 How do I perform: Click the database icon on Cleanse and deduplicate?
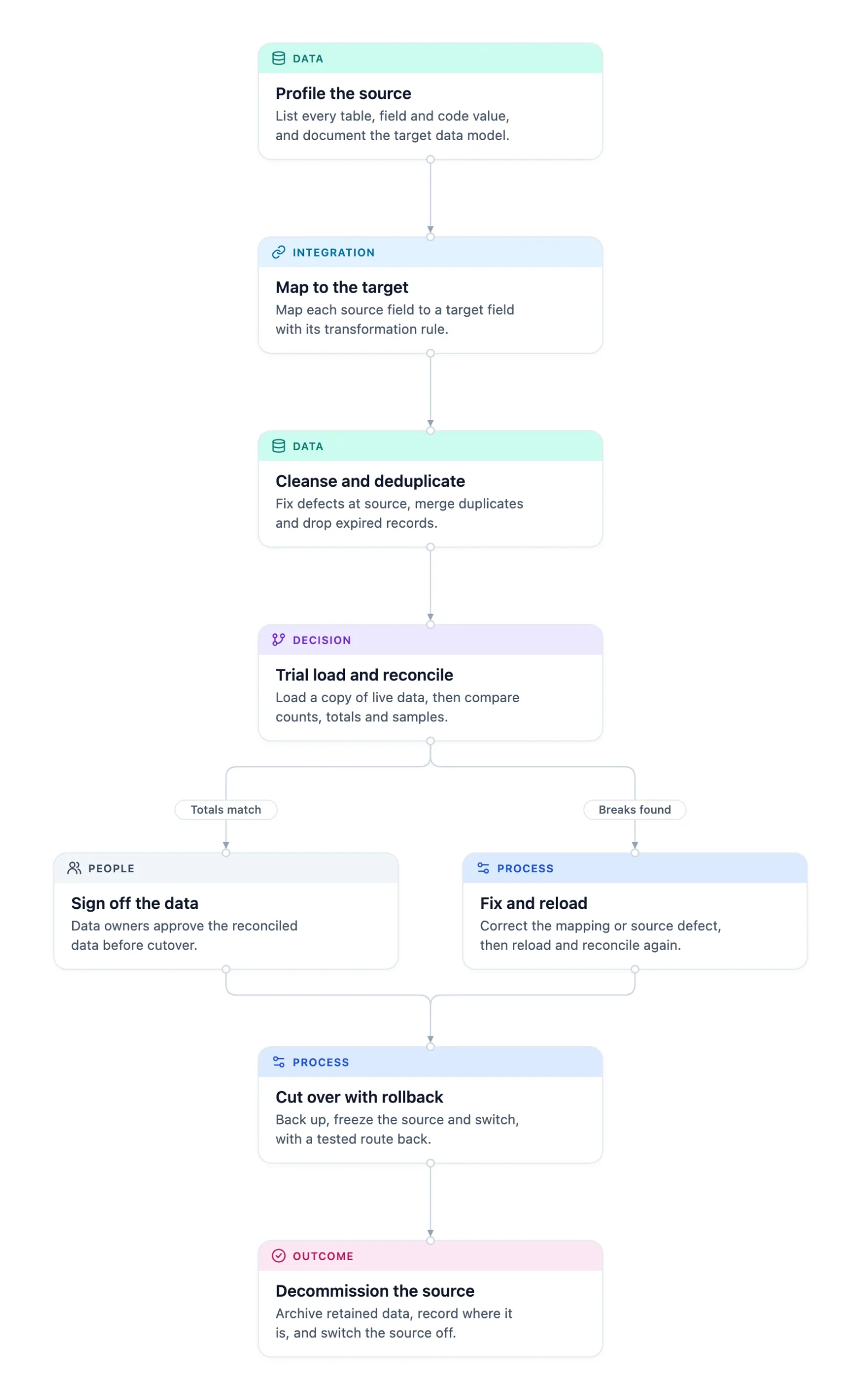coord(278,446)
